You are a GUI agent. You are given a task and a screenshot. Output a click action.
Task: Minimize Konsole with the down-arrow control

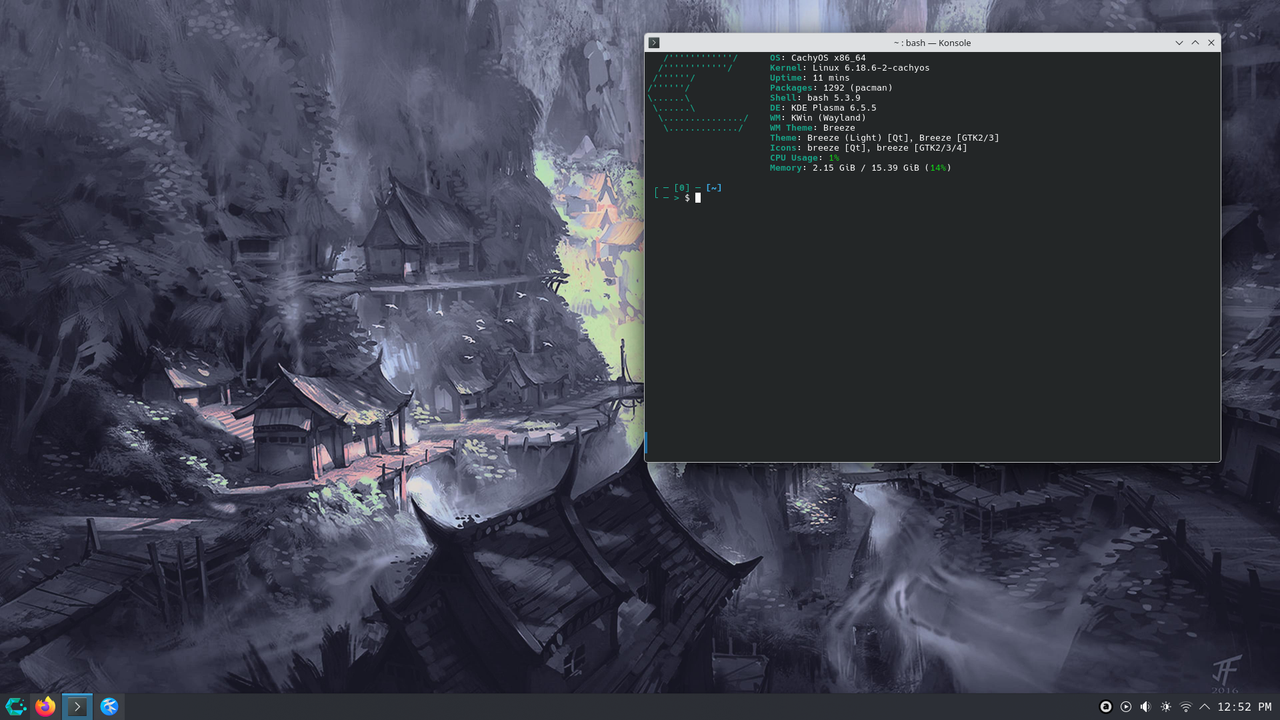1178,42
